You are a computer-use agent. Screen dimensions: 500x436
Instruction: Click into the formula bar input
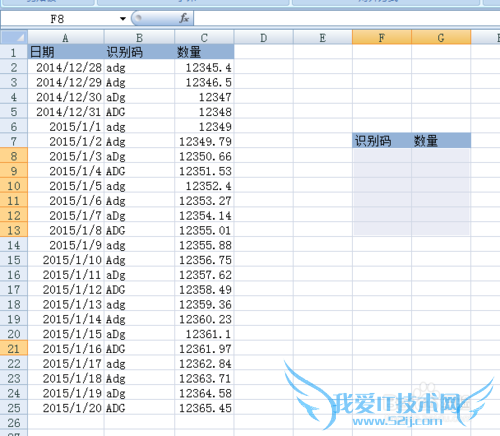click(x=347, y=19)
